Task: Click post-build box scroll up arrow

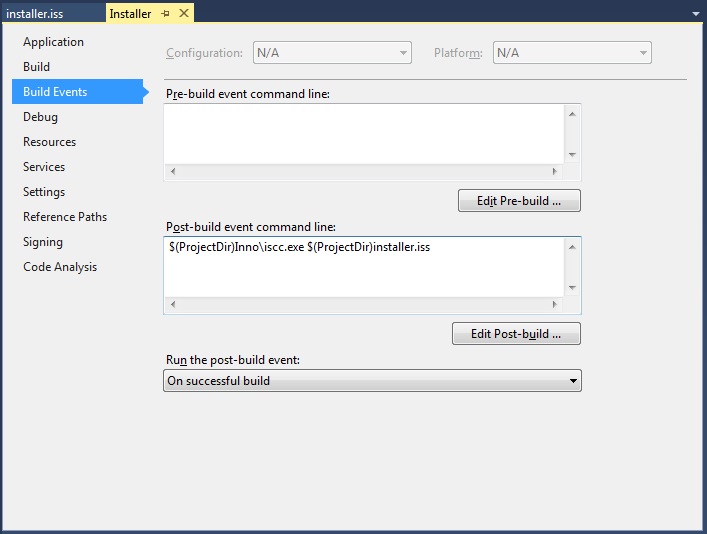Action: (572, 247)
